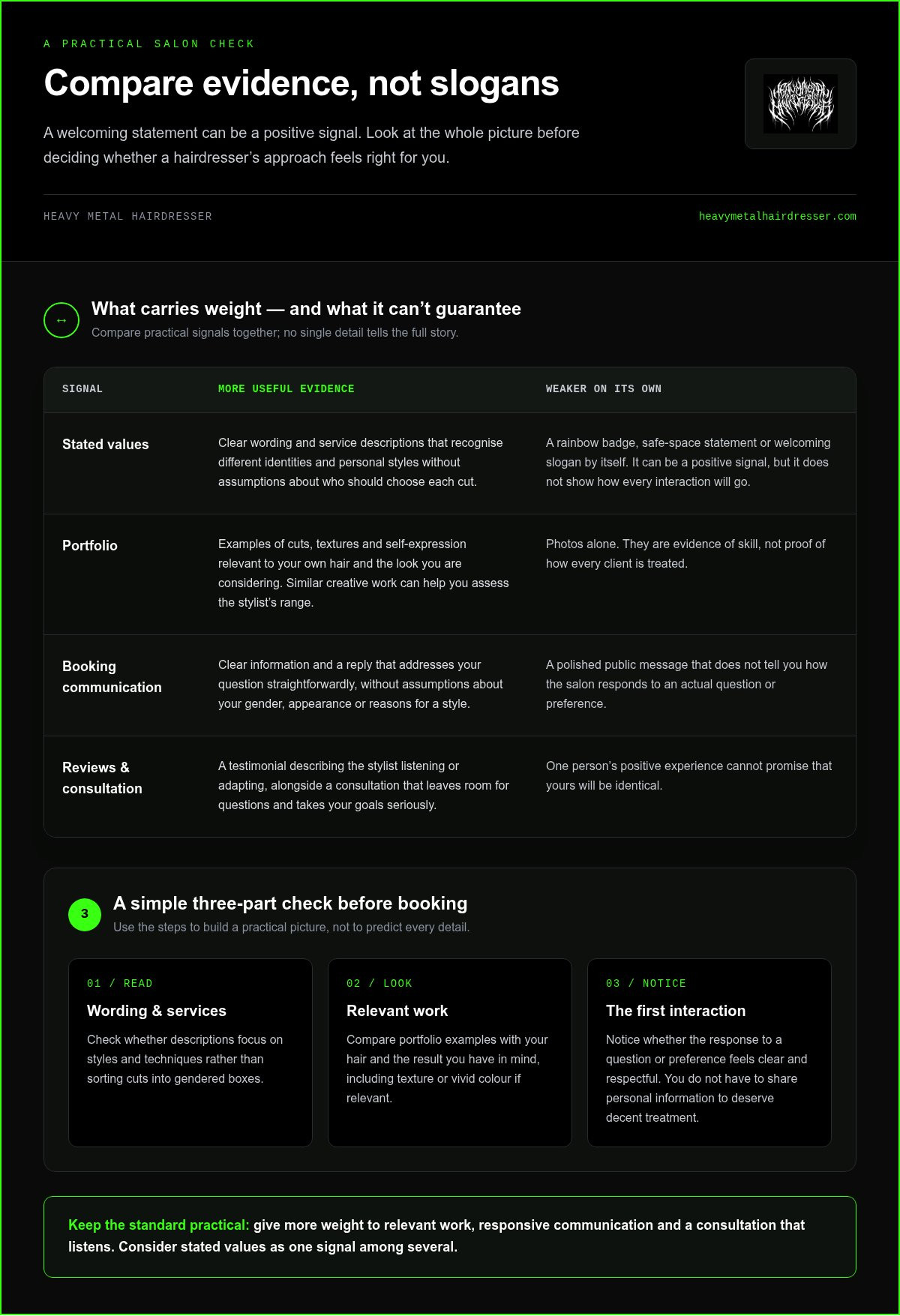Image resolution: width=900 pixels, height=1316 pixels.
Task: Select the "The first interaction" card title
Action: tap(676, 1011)
